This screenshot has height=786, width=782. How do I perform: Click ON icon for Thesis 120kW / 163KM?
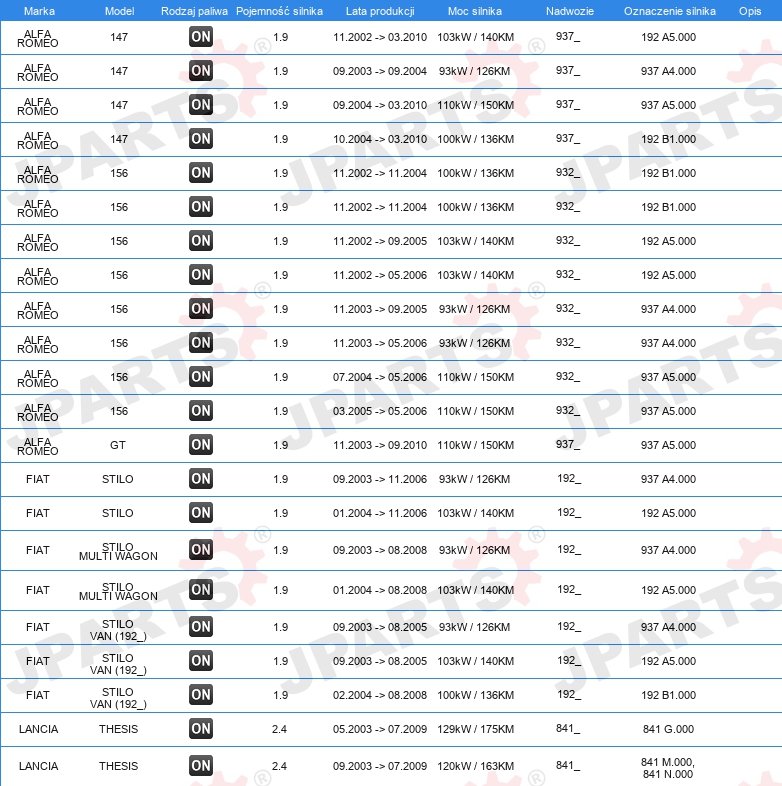click(201, 765)
